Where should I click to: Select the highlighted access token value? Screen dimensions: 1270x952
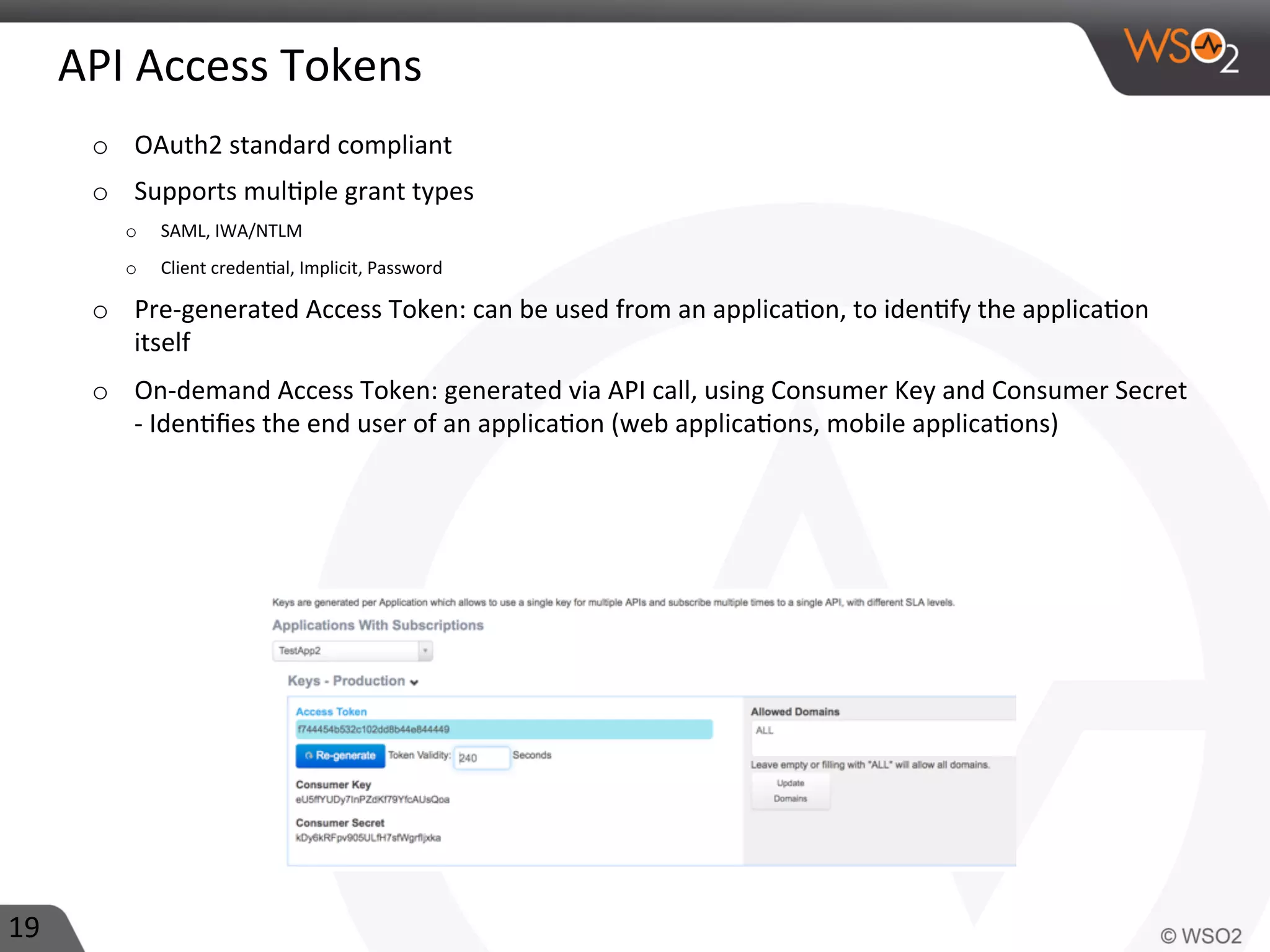click(x=504, y=729)
